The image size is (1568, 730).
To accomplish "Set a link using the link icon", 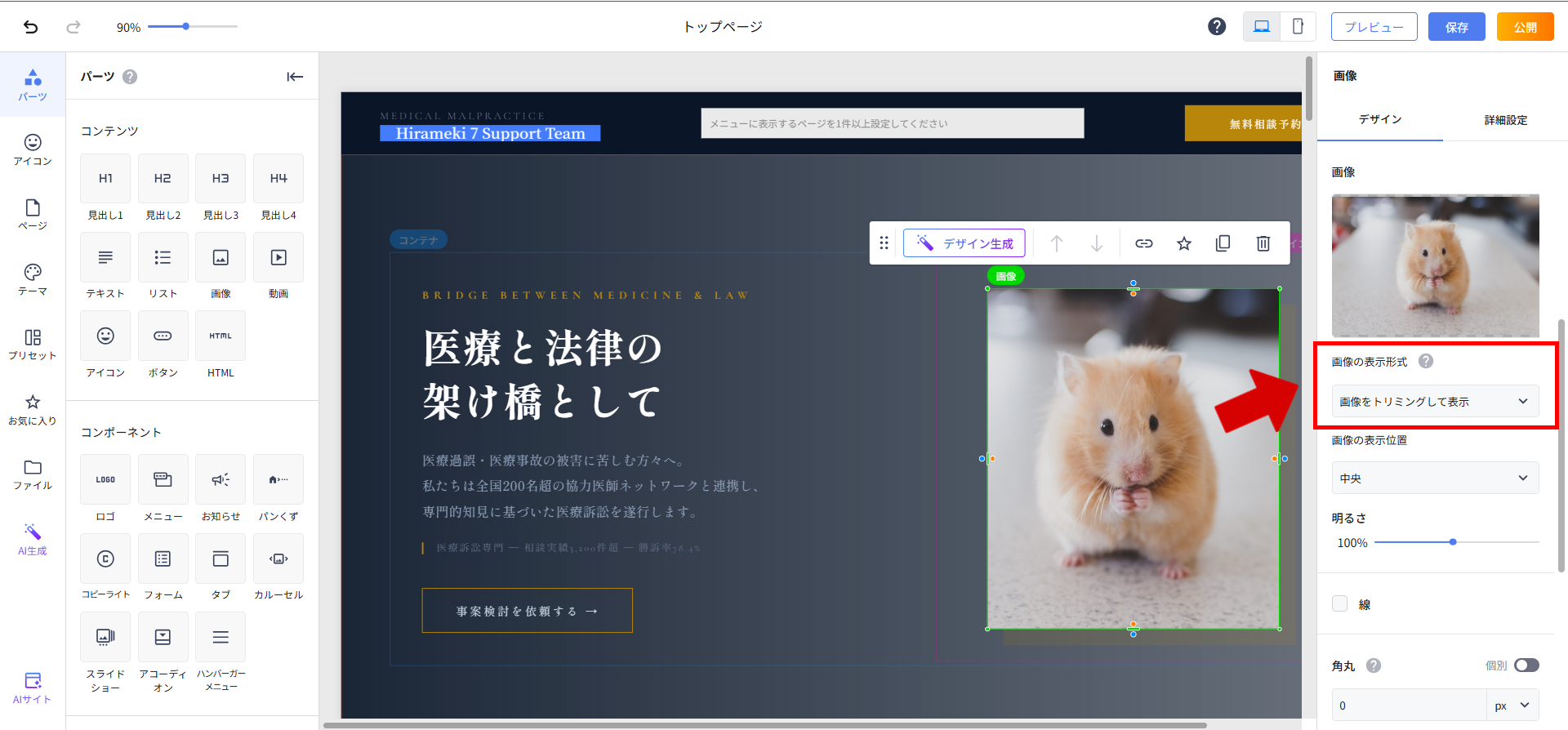I will [x=1143, y=243].
